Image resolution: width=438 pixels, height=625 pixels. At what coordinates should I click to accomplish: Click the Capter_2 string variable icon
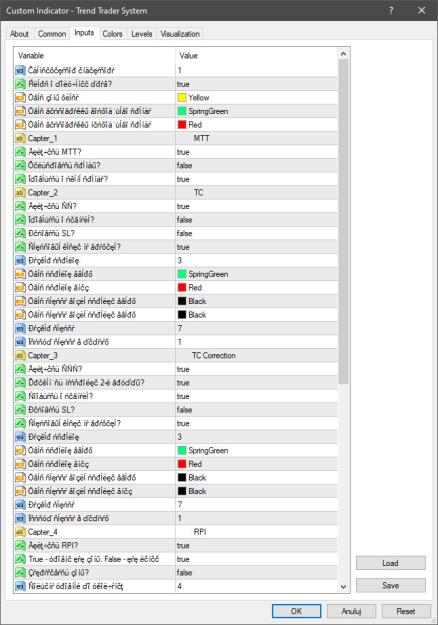pos(20,193)
